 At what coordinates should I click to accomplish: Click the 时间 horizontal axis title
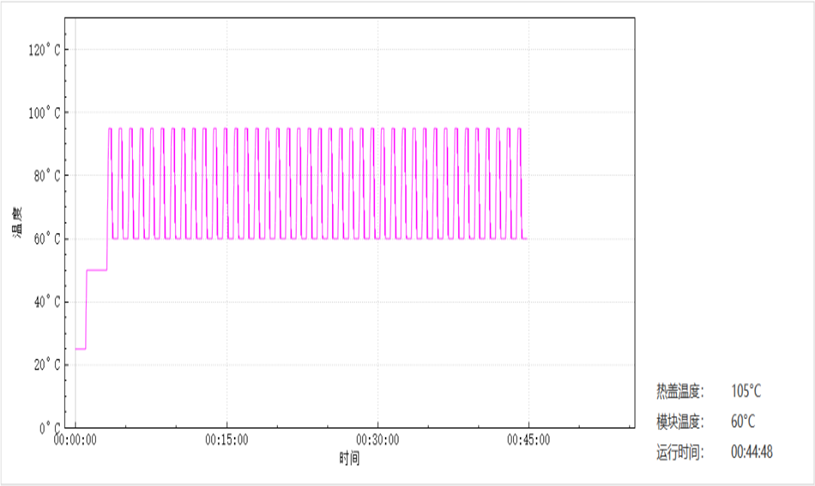pos(349,458)
